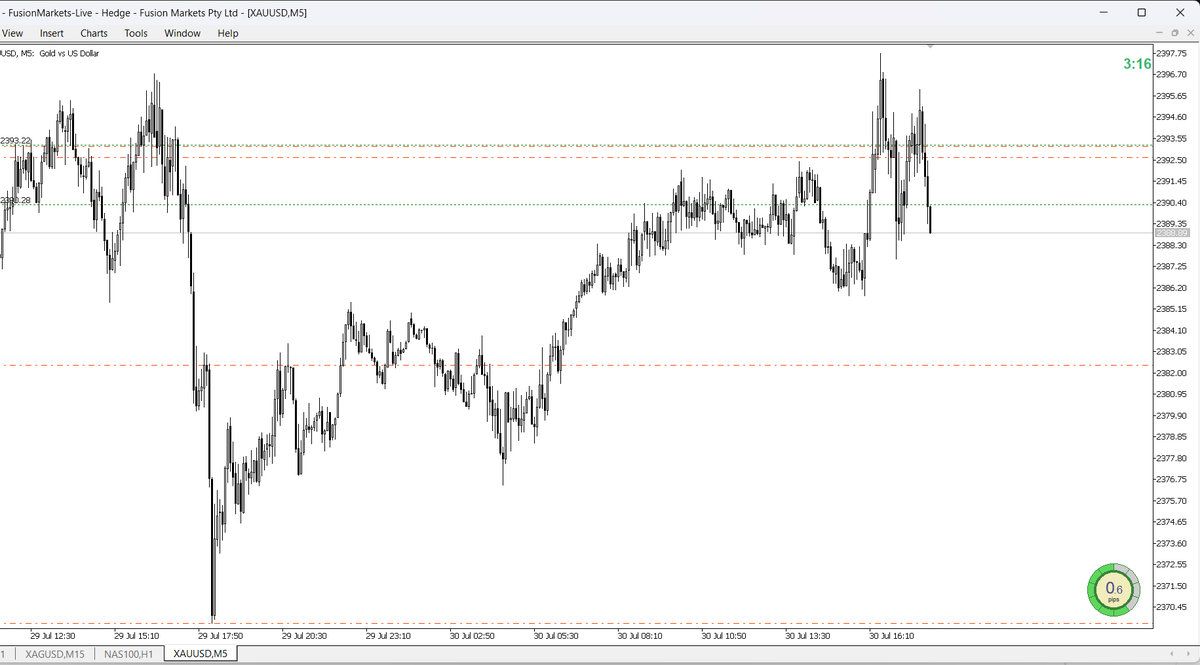Minimize the inner XAUUSD chart window
Screen dimensions: 1200x665
pyautogui.click(x=1158, y=33)
